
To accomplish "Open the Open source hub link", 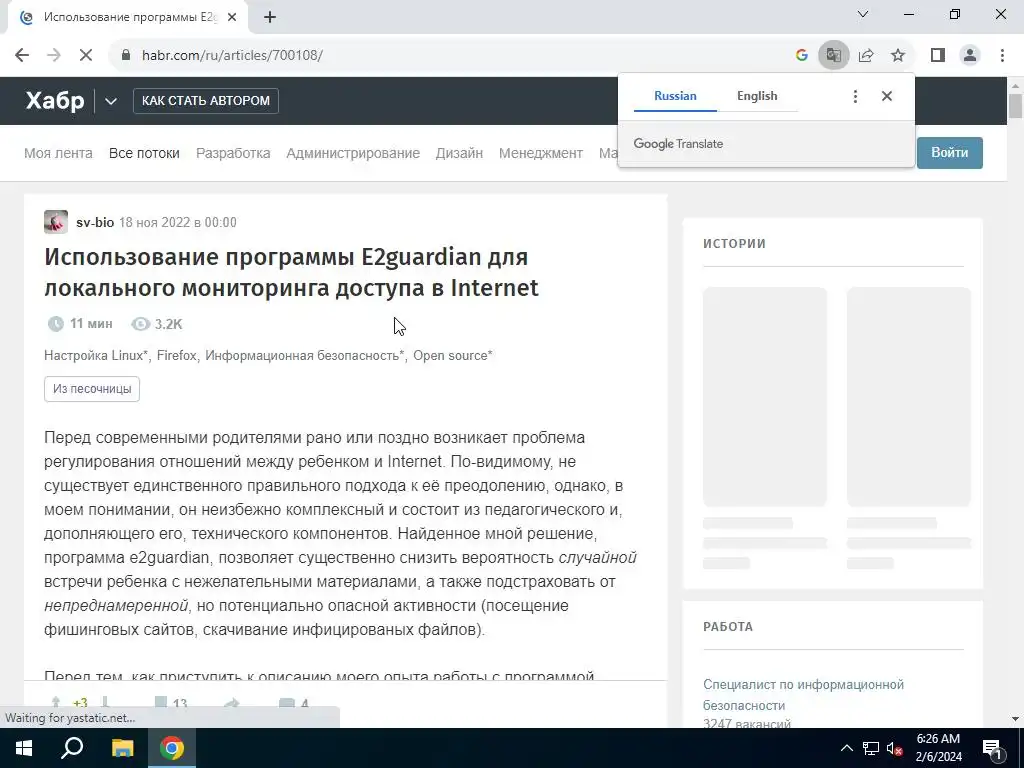I will [x=453, y=356].
